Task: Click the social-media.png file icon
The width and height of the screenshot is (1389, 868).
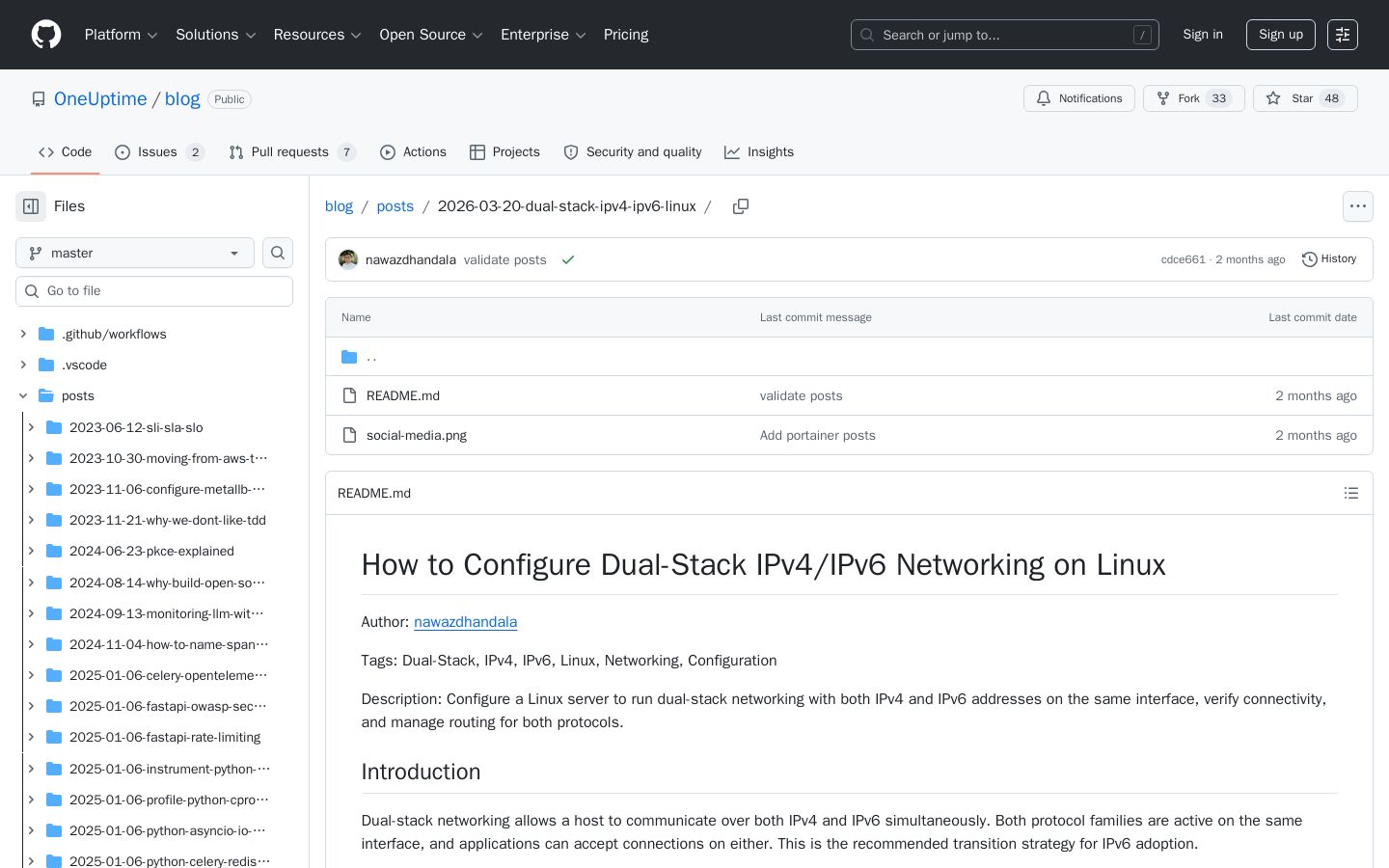Action: [349, 435]
